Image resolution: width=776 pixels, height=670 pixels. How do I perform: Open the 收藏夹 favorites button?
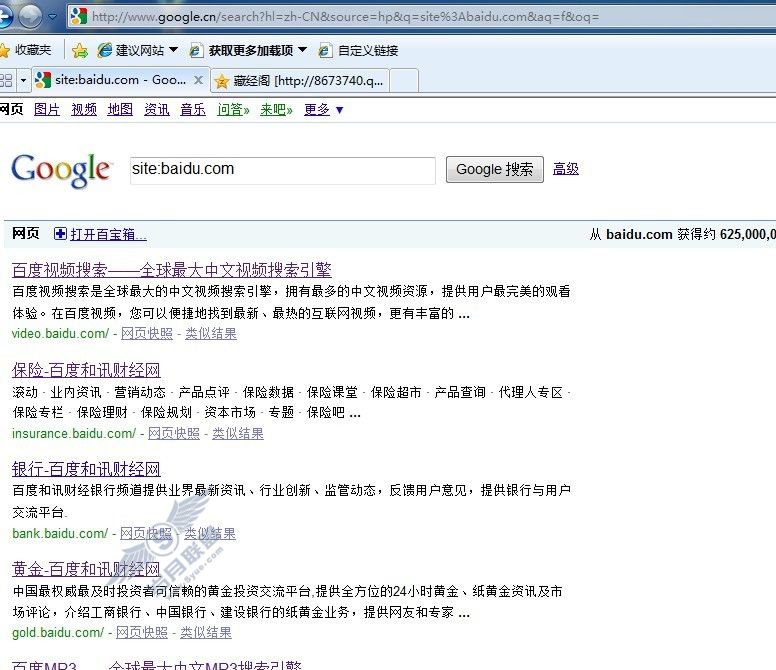tap(26, 50)
